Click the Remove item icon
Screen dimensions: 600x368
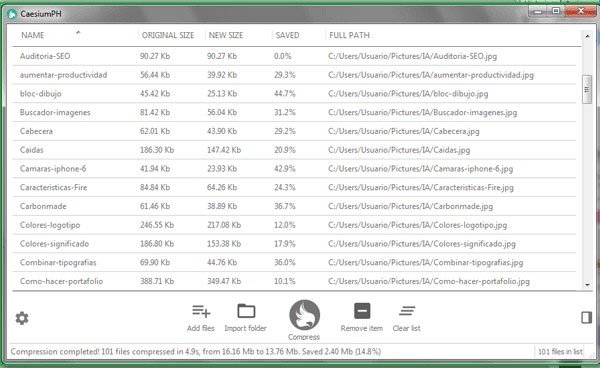point(362,311)
